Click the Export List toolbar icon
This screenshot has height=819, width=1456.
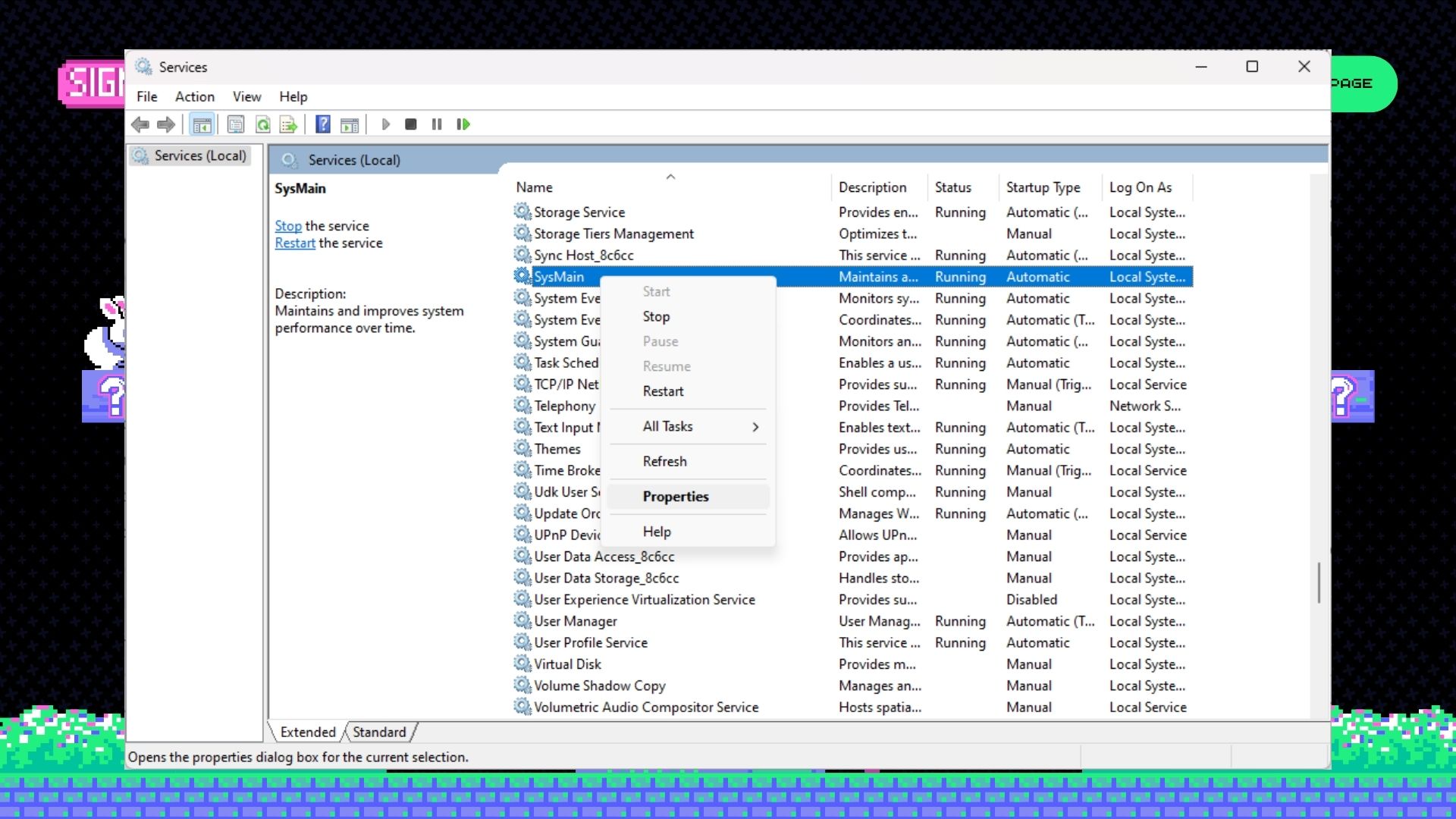point(288,124)
